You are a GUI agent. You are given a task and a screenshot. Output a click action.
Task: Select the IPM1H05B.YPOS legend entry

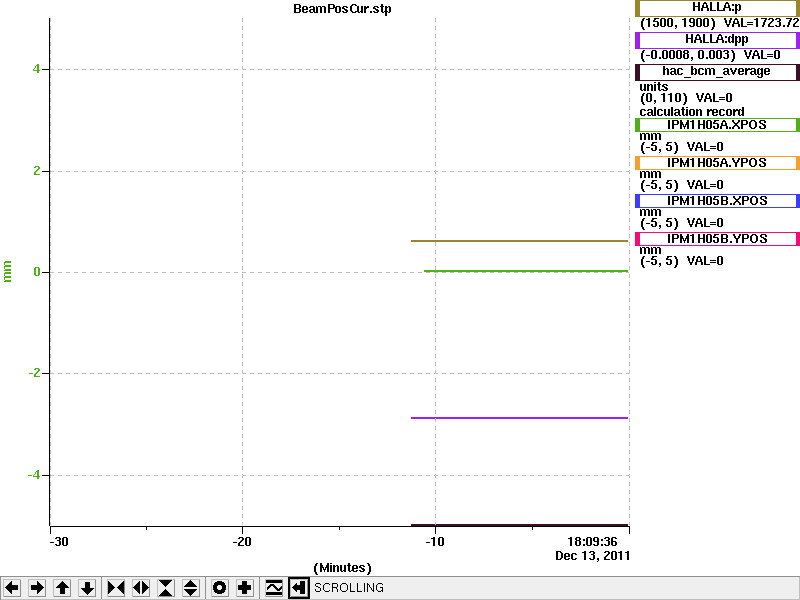717,239
